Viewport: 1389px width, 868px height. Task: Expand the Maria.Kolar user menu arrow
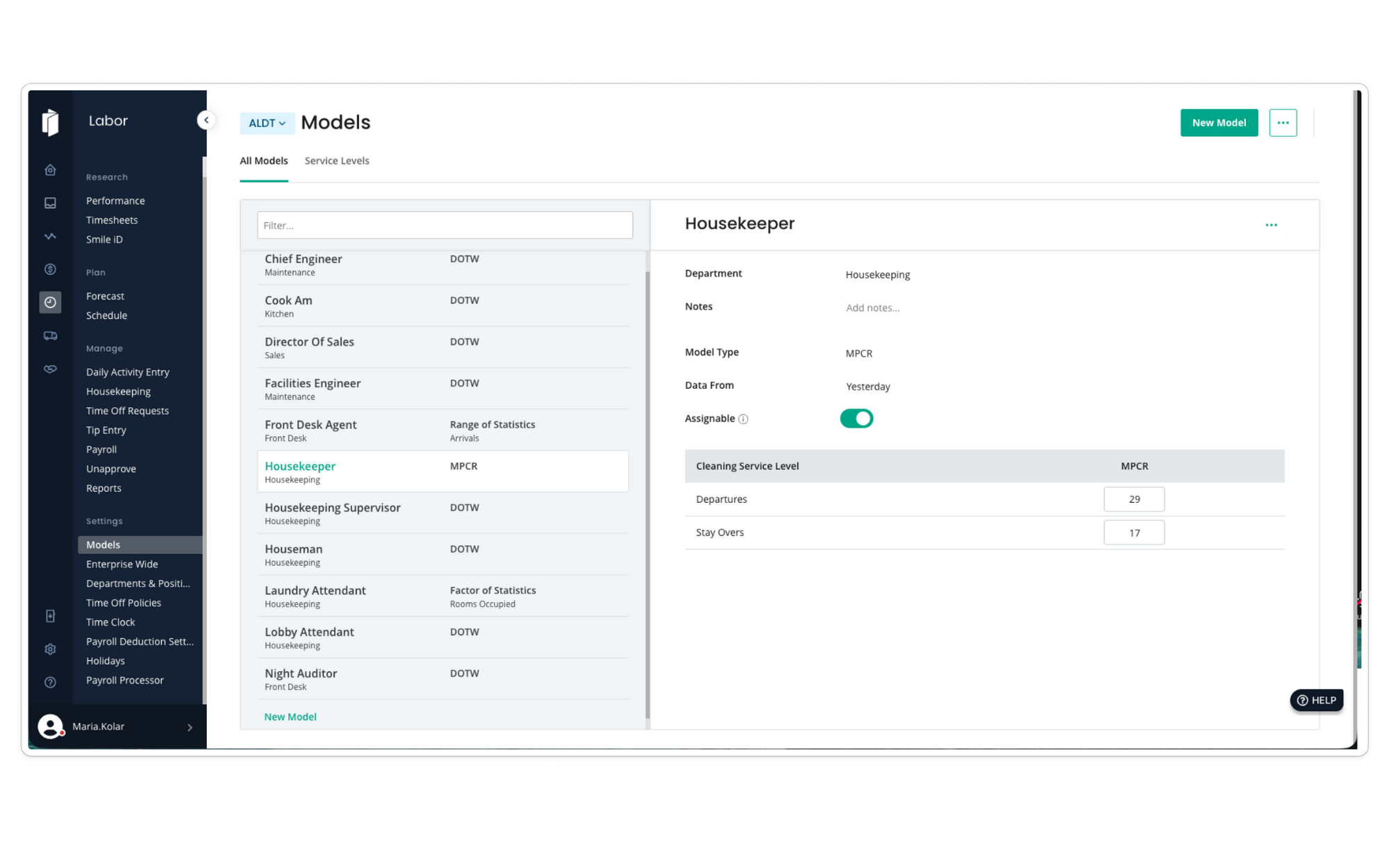pyautogui.click(x=190, y=727)
